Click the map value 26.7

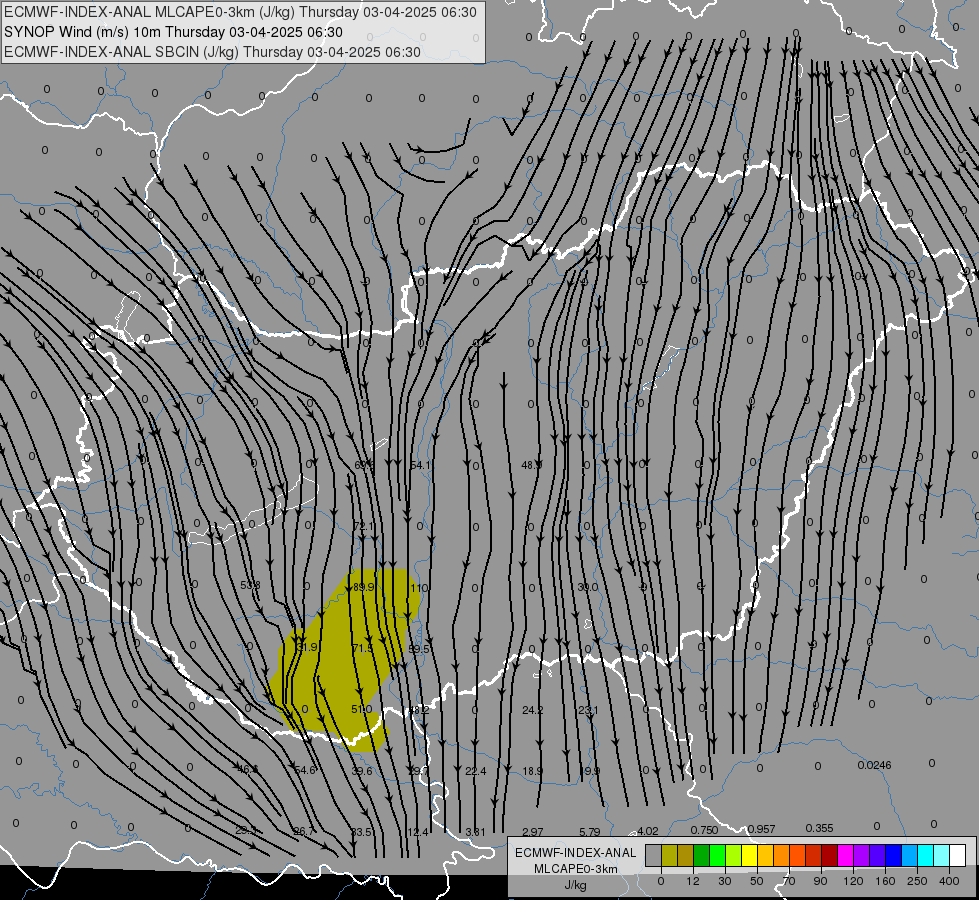click(x=304, y=831)
